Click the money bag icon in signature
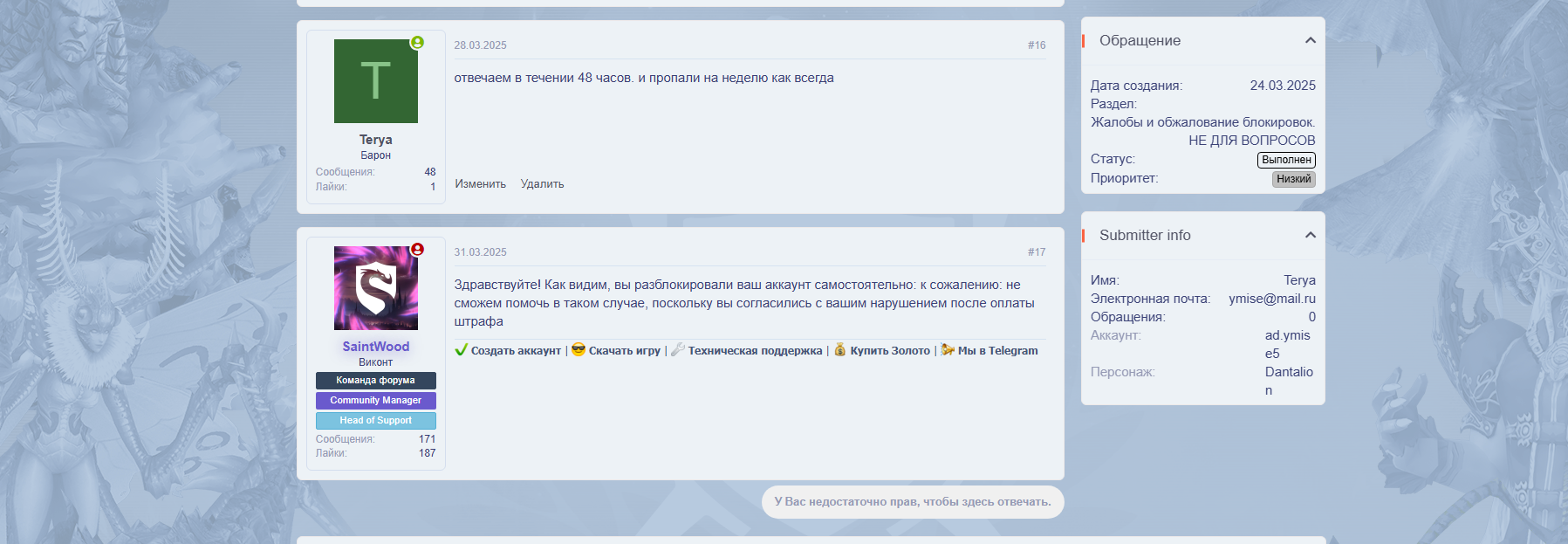Screen dimensions: 1568x544 coord(840,350)
